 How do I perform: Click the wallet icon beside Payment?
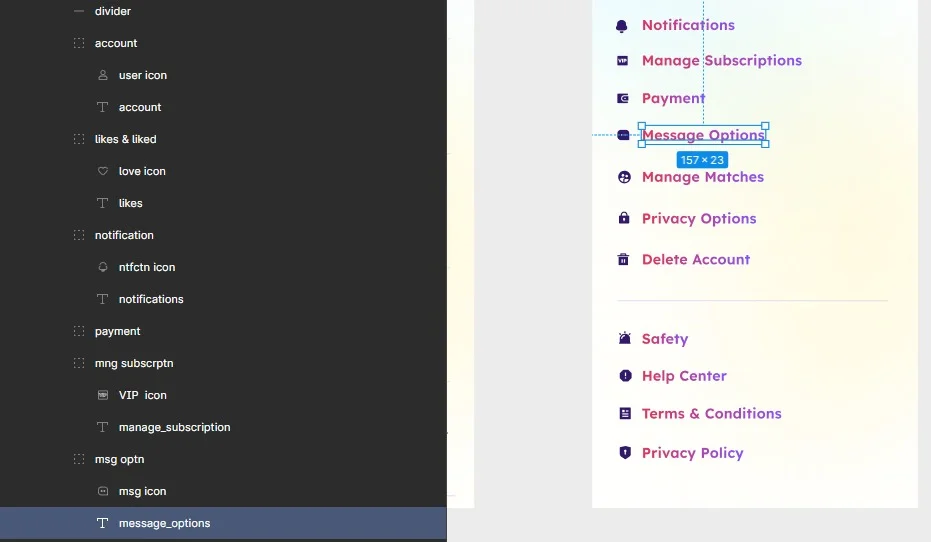click(x=623, y=98)
